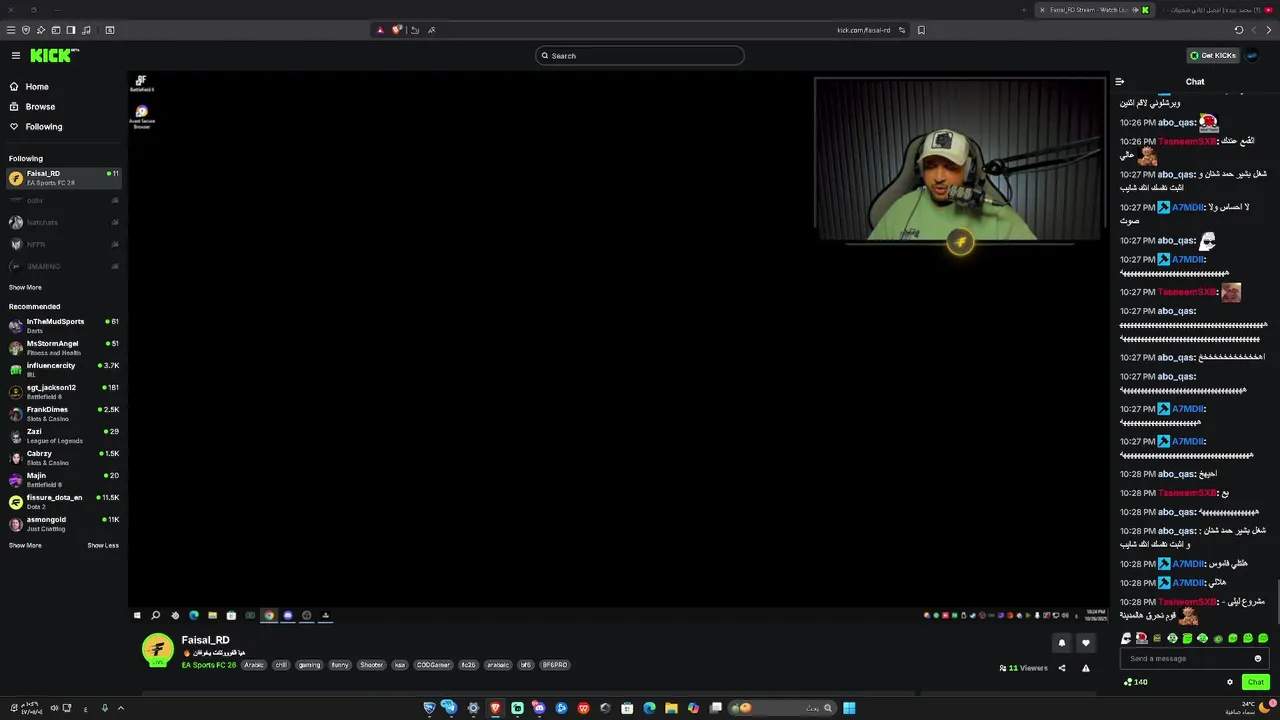Focus the Kick Search field

[640, 56]
